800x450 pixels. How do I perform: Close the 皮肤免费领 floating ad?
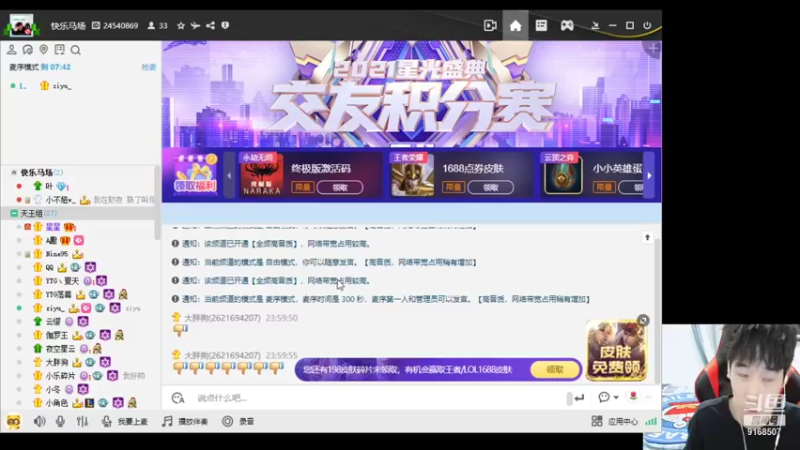(643, 320)
